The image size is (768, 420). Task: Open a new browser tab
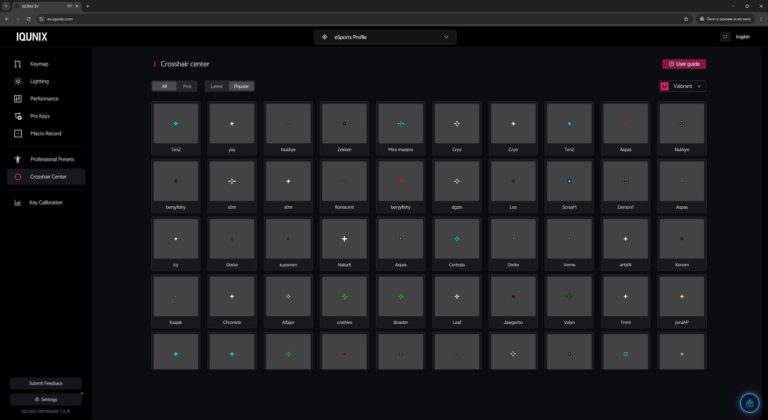point(87,6)
